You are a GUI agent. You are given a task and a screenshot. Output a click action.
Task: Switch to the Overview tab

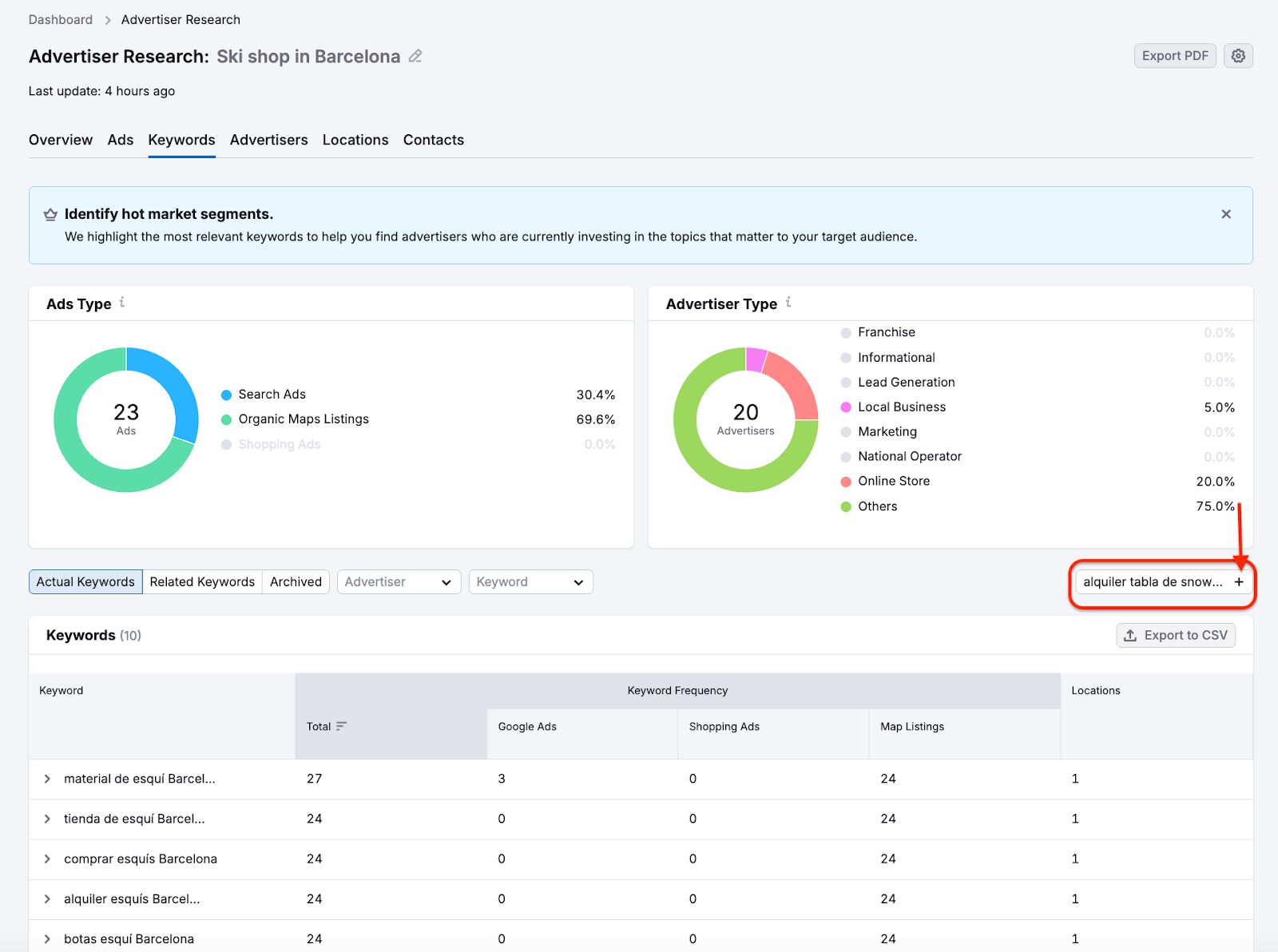point(60,140)
